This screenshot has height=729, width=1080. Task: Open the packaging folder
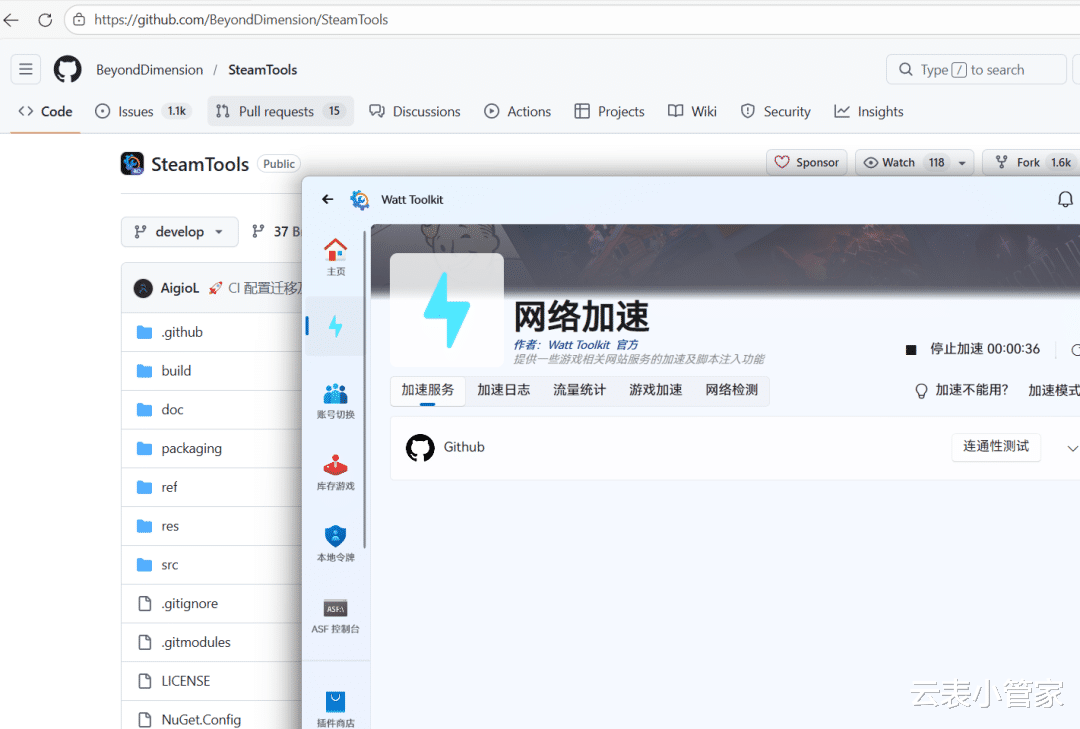191,449
